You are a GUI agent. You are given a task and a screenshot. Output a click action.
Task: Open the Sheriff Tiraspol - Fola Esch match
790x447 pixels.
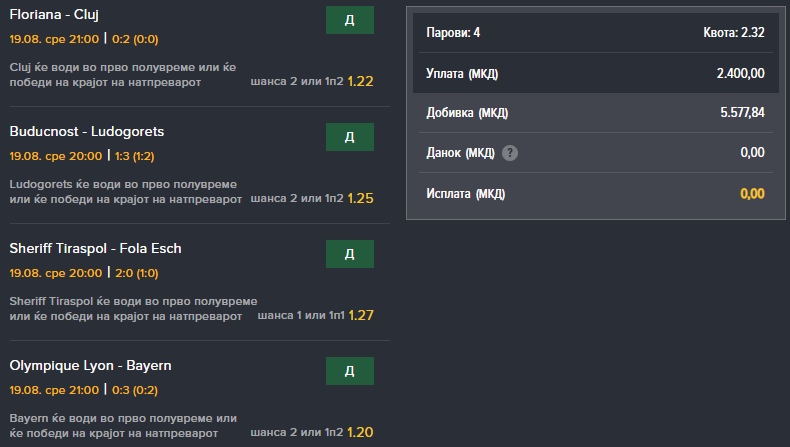(95, 249)
